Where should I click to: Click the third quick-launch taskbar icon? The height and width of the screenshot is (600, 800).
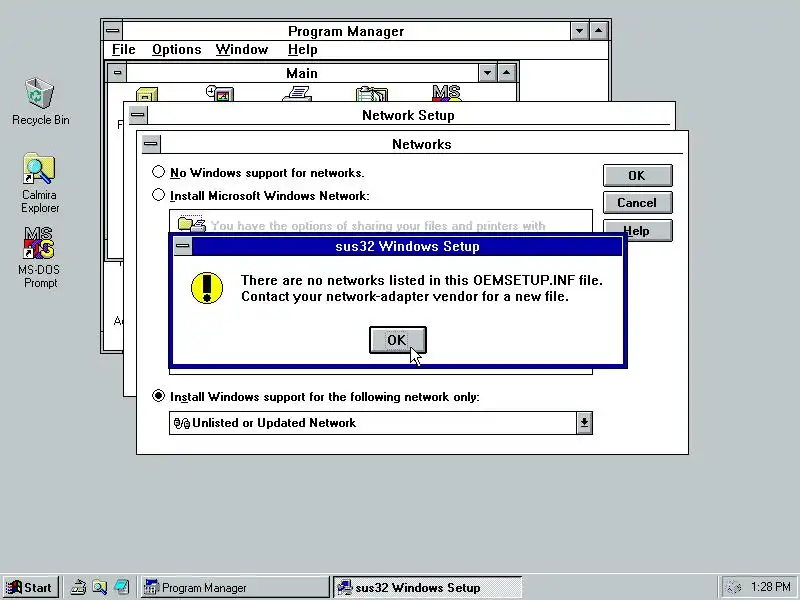click(x=121, y=588)
